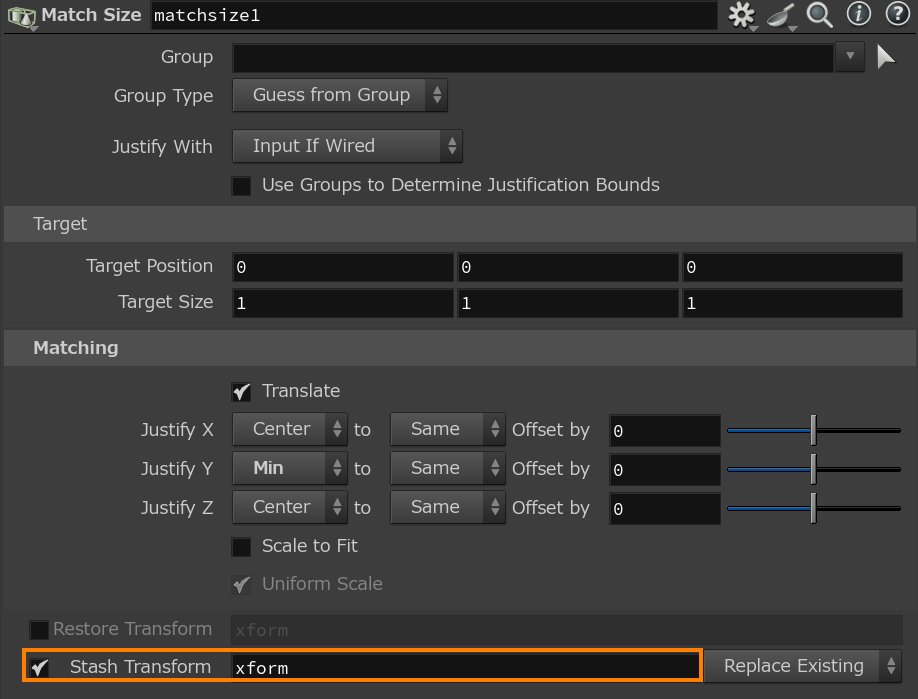Screen dimensions: 918x699
Task: Collapse the Matching section header
Action: click(x=75, y=348)
